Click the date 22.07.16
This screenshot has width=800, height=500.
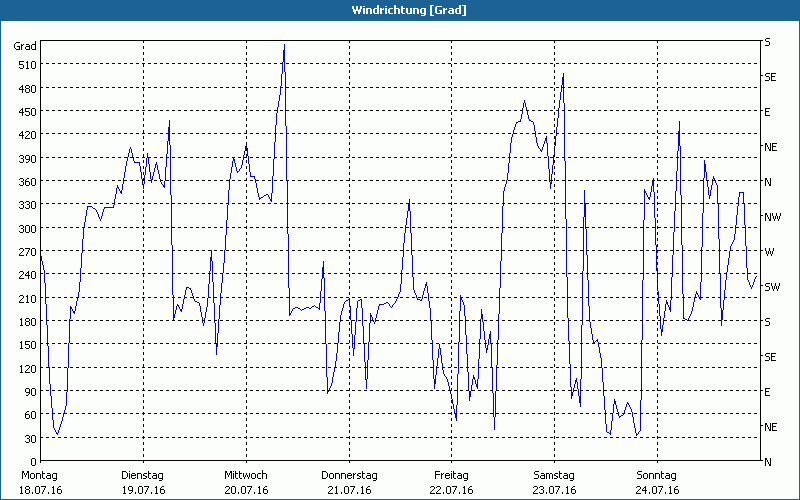pyautogui.click(x=452, y=490)
